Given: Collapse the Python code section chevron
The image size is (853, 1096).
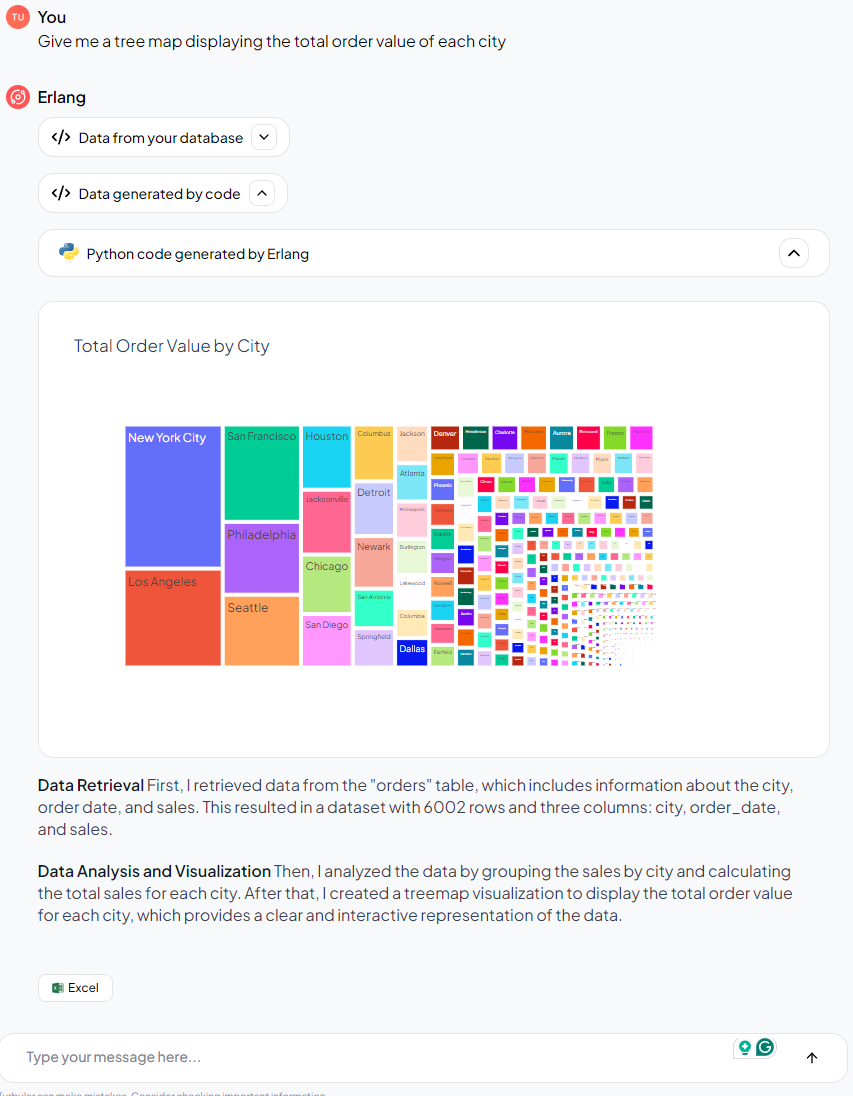Looking at the screenshot, I should tap(793, 253).
